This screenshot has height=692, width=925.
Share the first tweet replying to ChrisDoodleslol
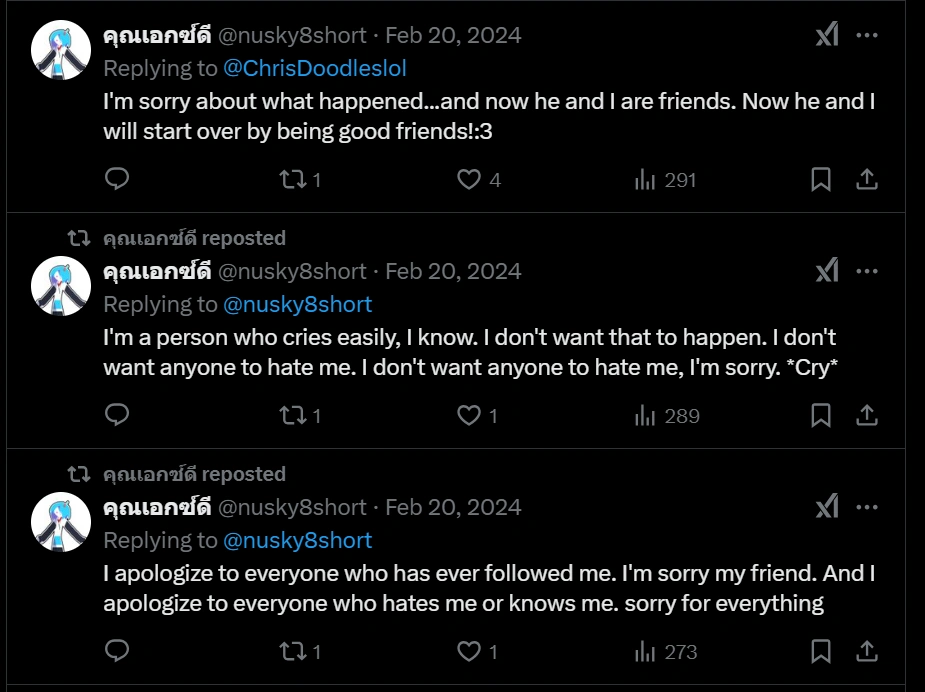tap(867, 180)
